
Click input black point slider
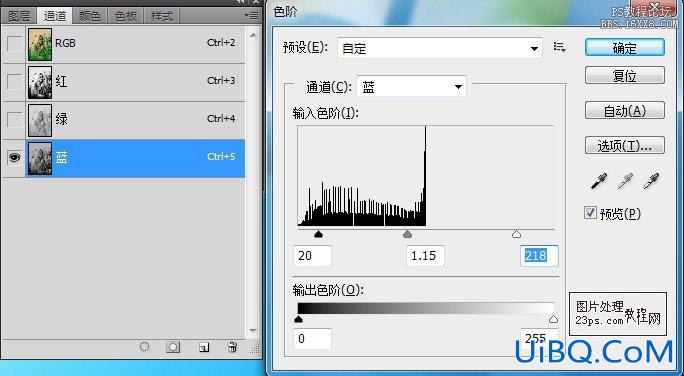click(x=318, y=235)
